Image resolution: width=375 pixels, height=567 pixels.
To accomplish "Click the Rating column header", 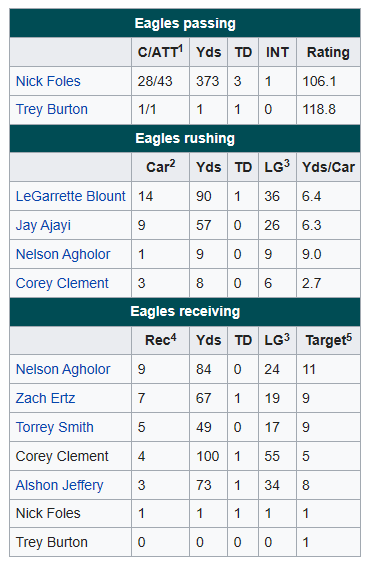I will [328, 52].
